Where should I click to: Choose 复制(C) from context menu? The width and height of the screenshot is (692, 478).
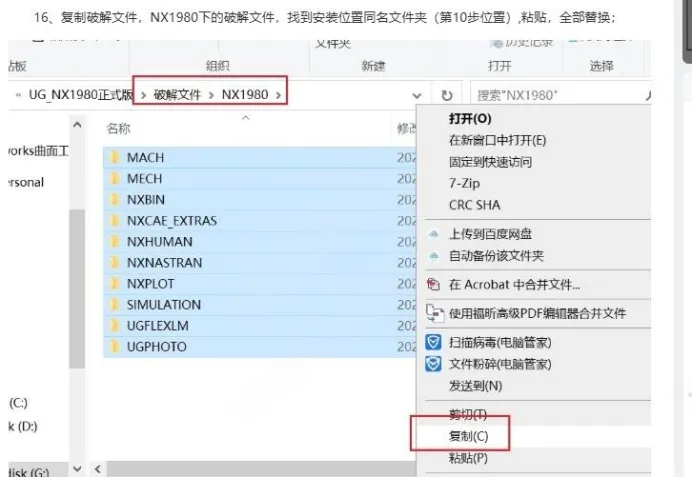(468, 436)
